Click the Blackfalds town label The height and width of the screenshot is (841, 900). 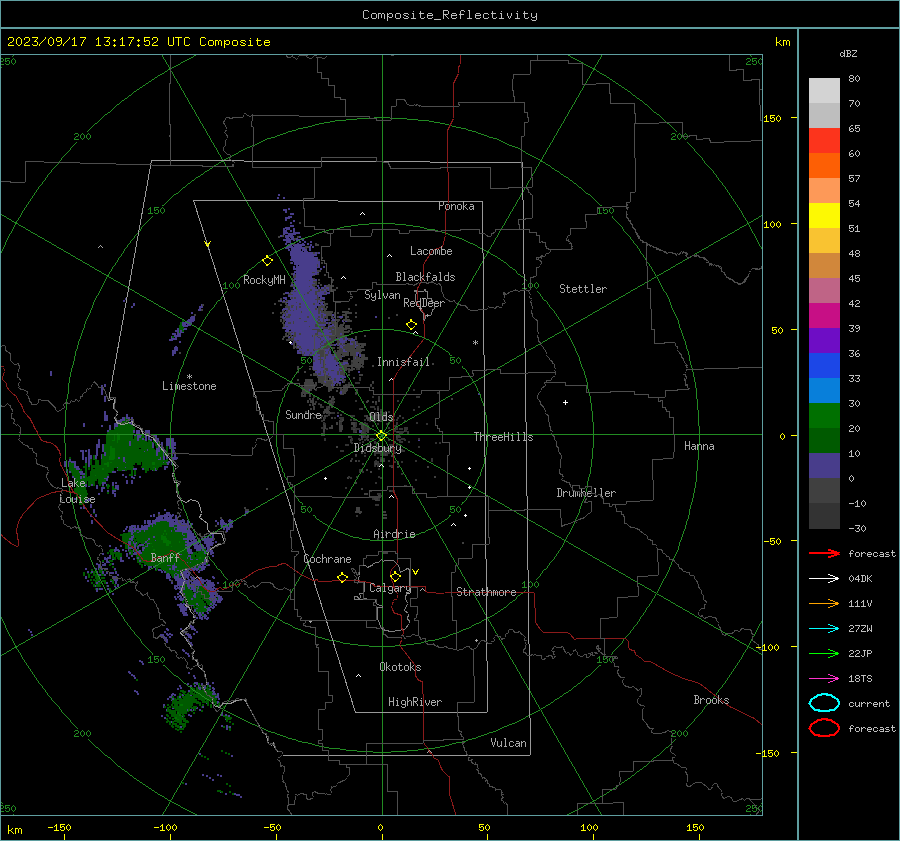click(x=425, y=277)
